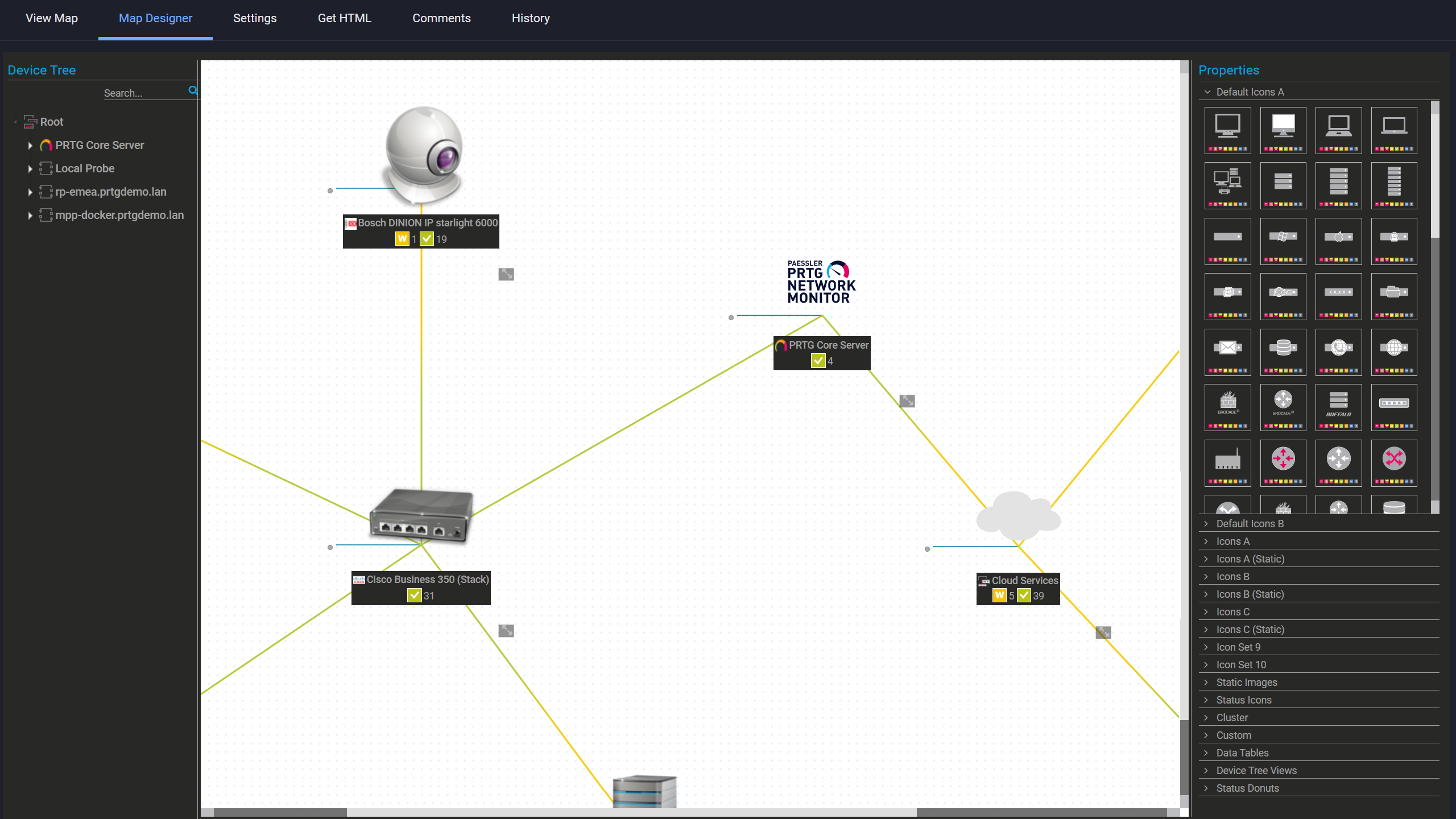Click the Device Tree Search field
Viewport: 1456px width, 819px height.
click(x=145, y=93)
